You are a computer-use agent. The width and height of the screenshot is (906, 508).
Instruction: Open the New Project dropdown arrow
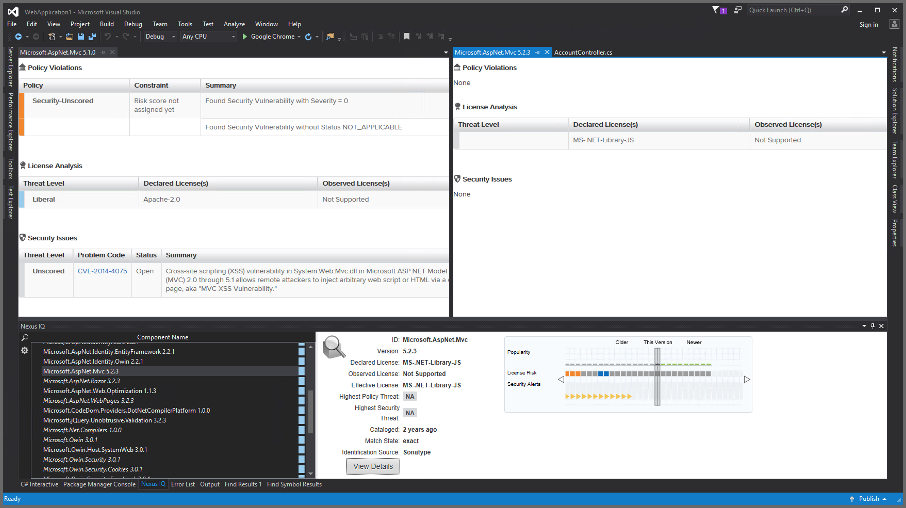[60, 37]
